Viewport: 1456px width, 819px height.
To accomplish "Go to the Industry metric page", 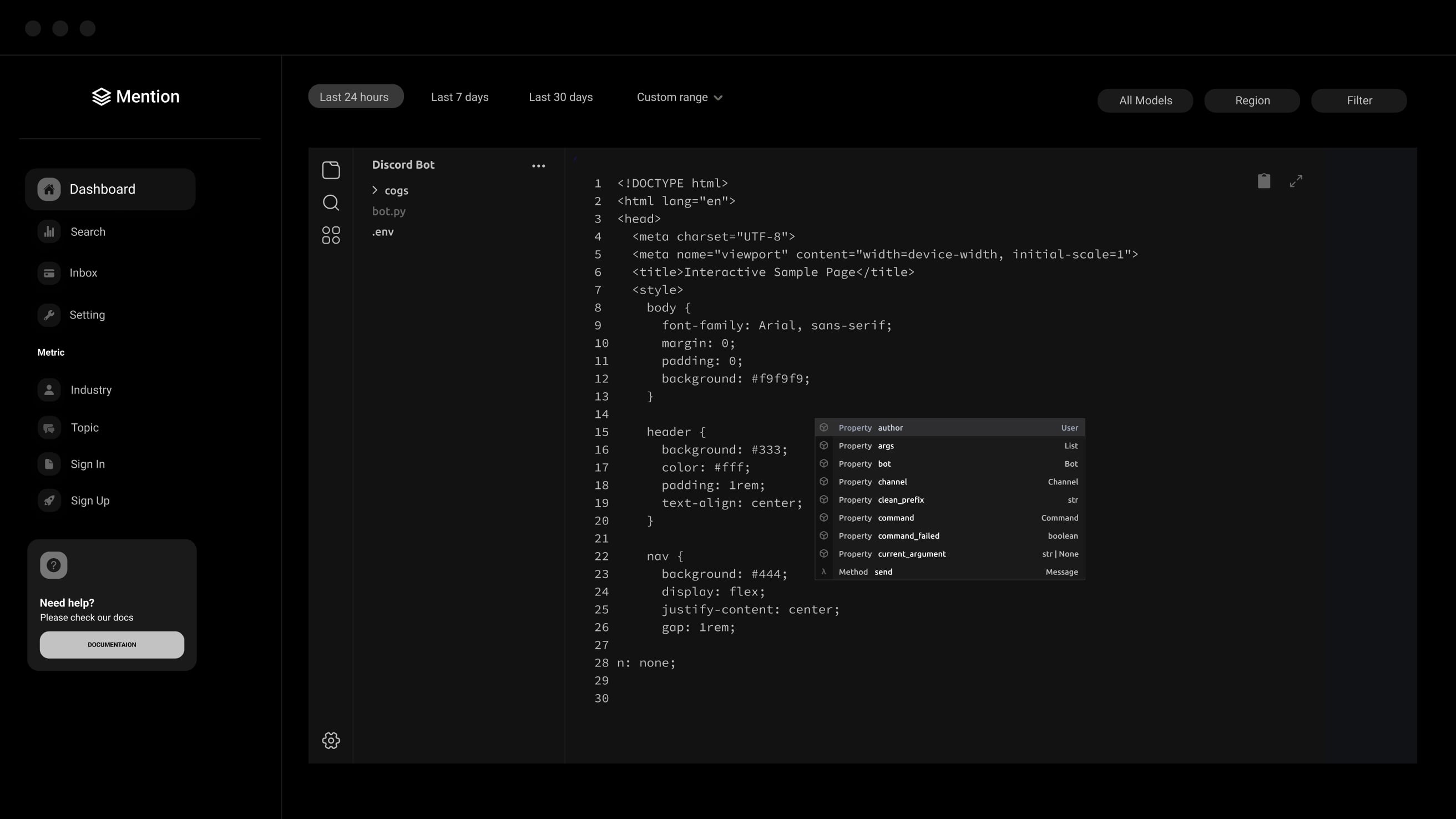I will click(90, 390).
